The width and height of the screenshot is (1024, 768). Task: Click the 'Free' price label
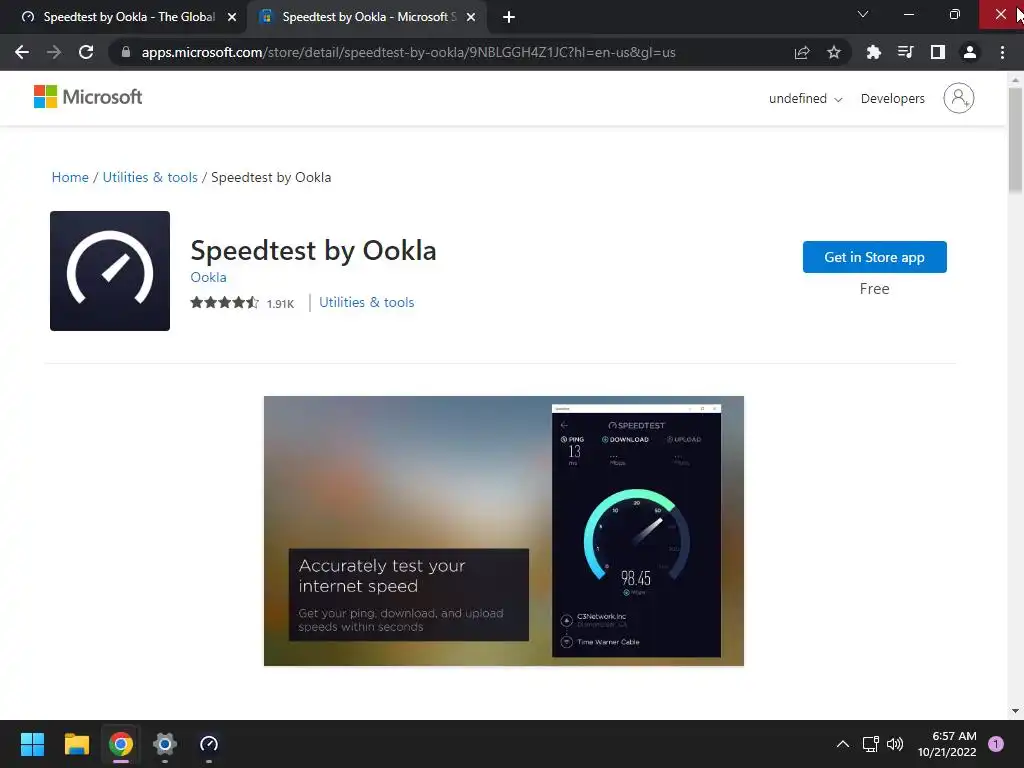[x=874, y=289]
